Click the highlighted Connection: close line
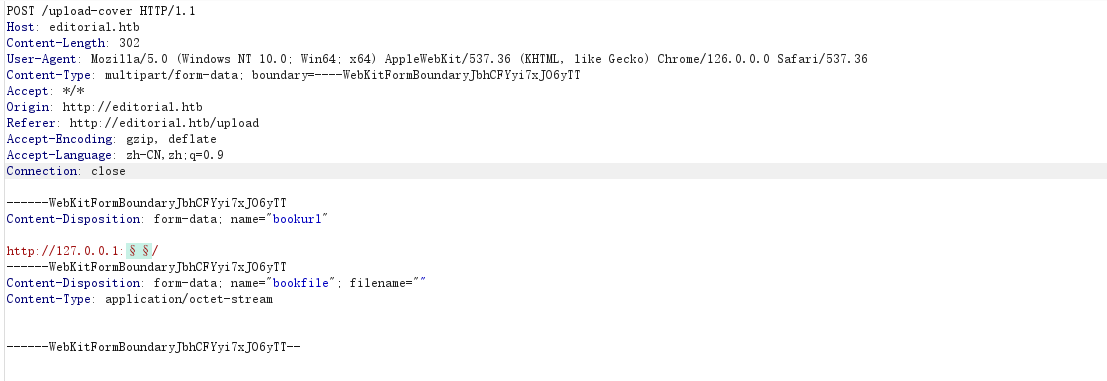 (554, 171)
